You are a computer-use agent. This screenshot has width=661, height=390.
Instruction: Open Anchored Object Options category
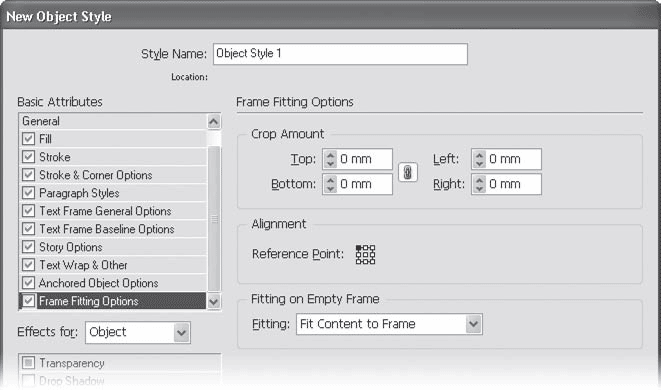click(113, 283)
